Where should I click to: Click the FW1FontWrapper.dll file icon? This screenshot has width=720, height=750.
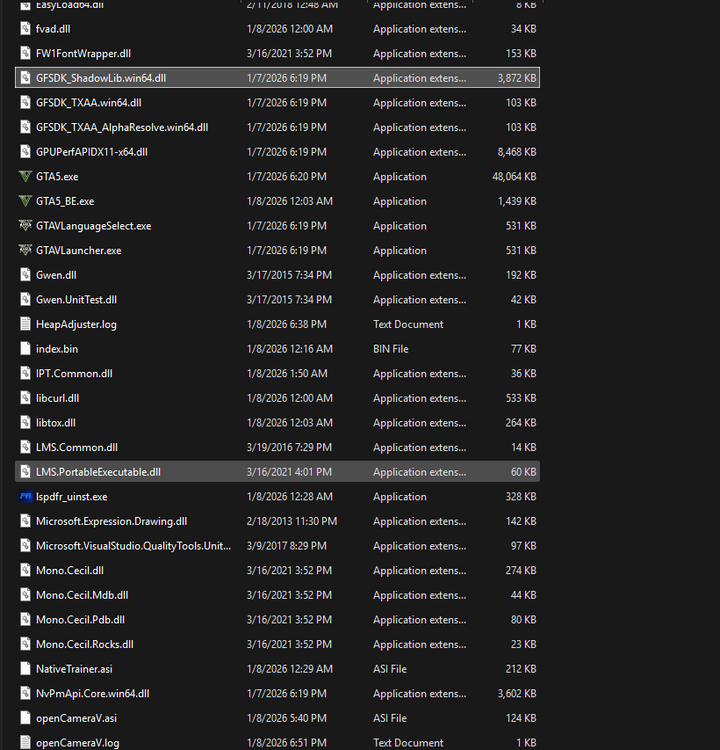[x=25, y=54]
